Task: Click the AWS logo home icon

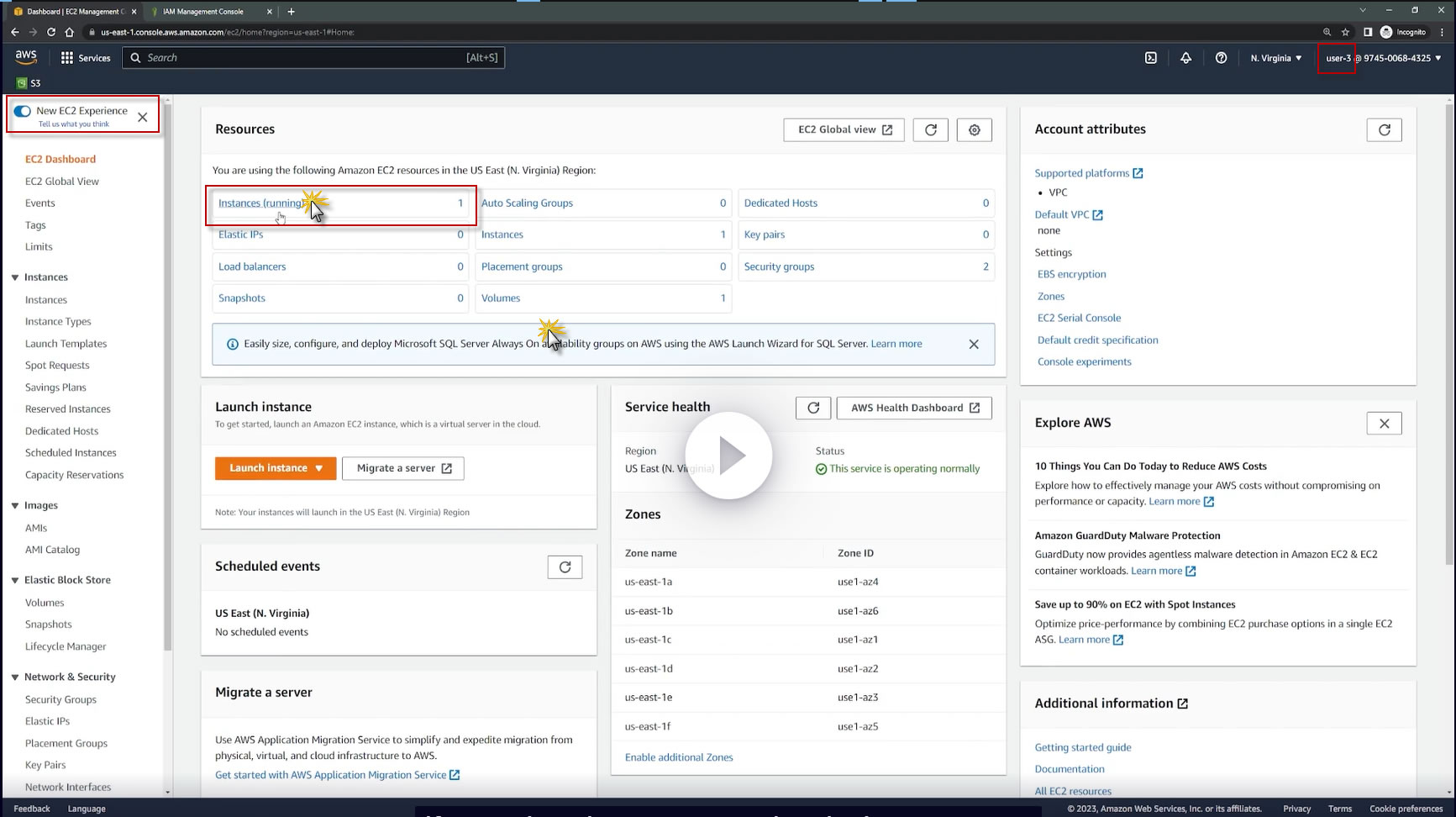Action: tap(26, 57)
